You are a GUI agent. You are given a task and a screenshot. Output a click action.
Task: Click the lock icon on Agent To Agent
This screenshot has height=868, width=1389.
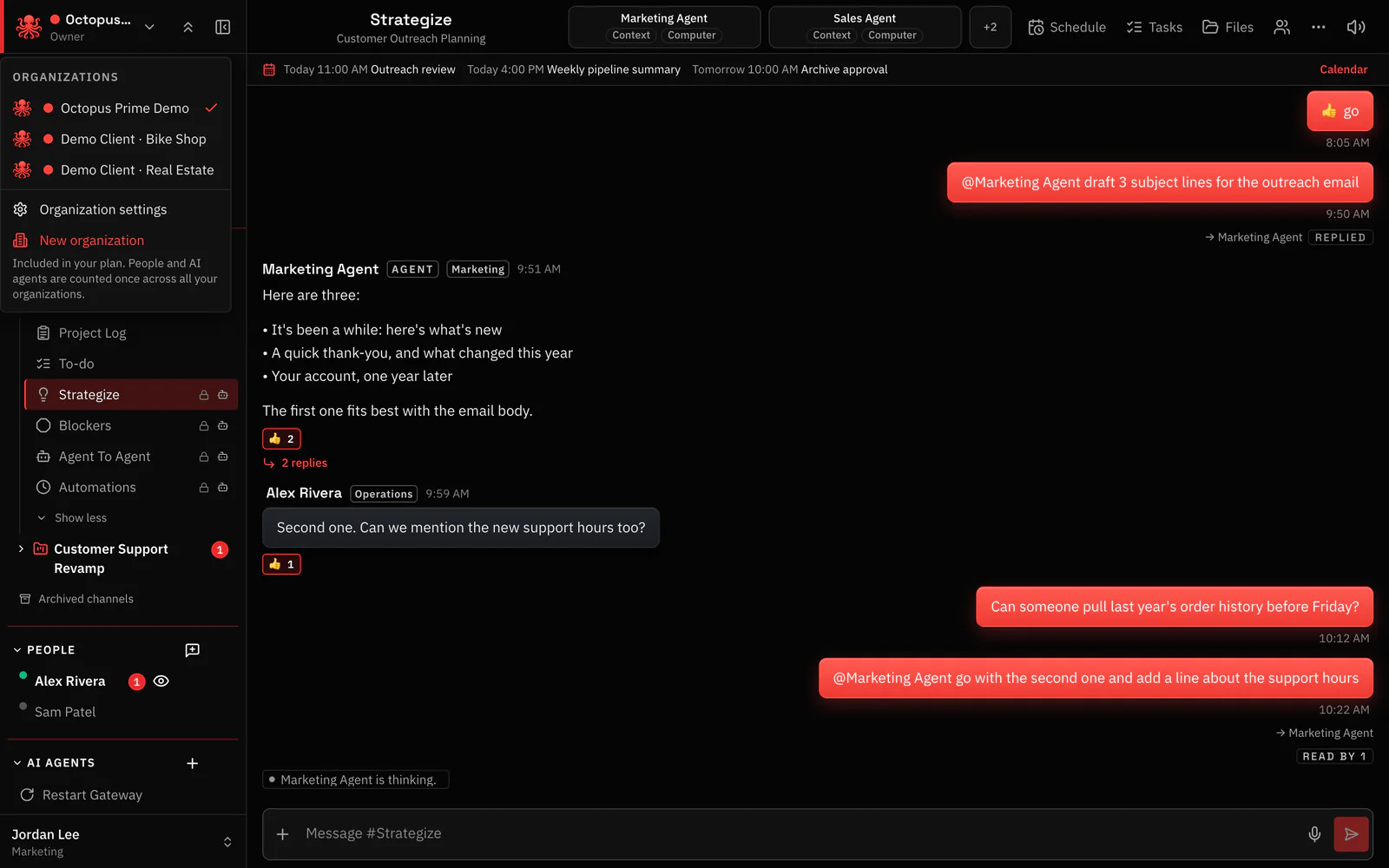(x=204, y=457)
